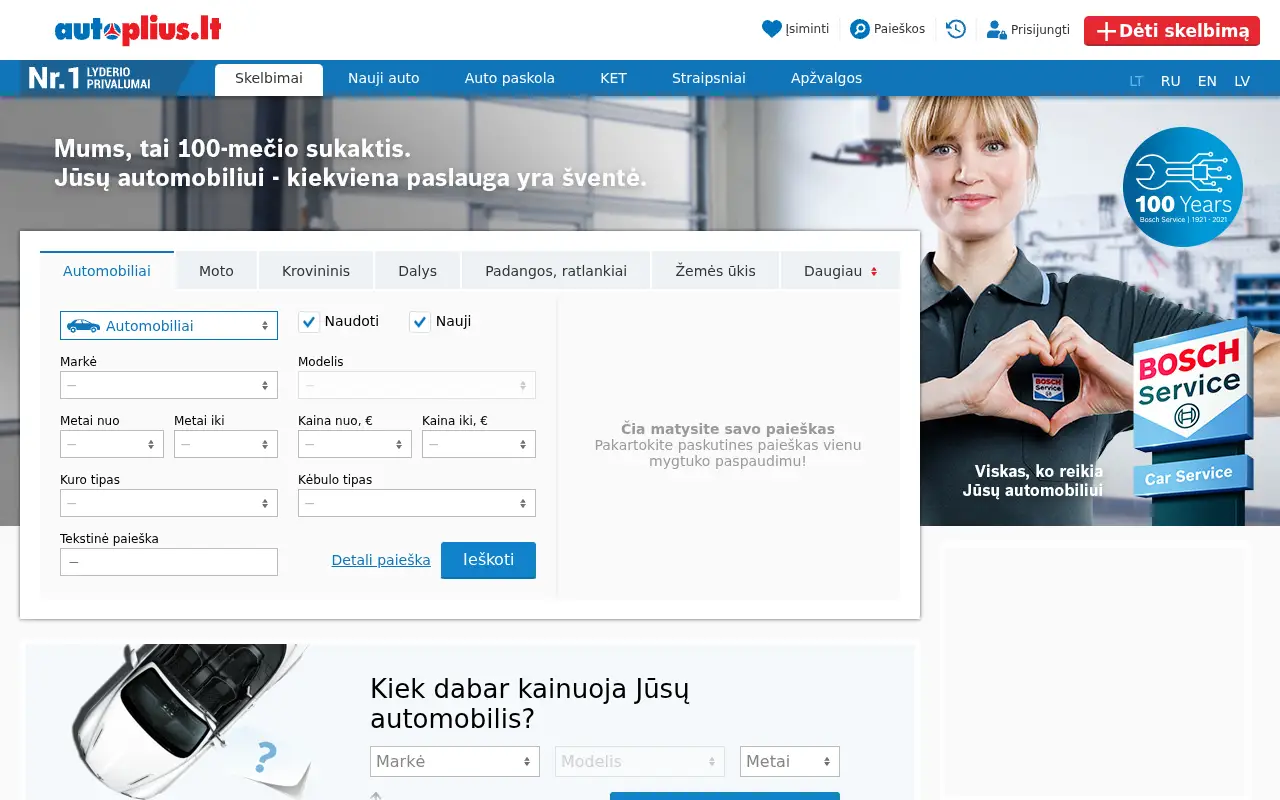Open the Apžvalgos menu item

click(826, 78)
